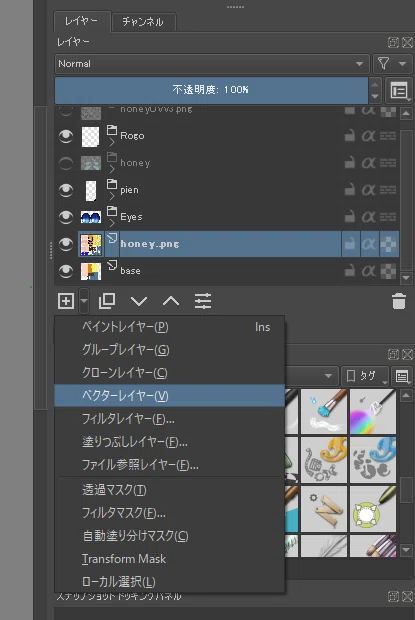Image resolution: width=415 pixels, height=620 pixels.
Task: Toggle alpha inheritance on Rogo layer
Action: pyautogui.click(x=368, y=136)
